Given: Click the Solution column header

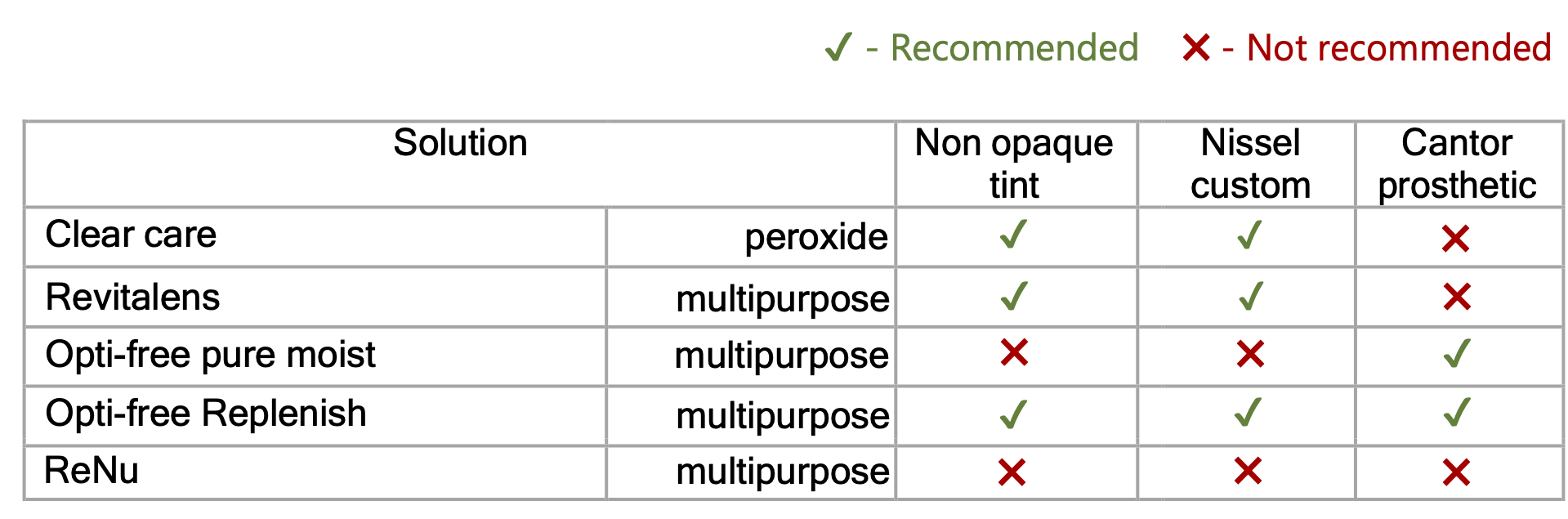Looking at the screenshot, I should 460,144.
